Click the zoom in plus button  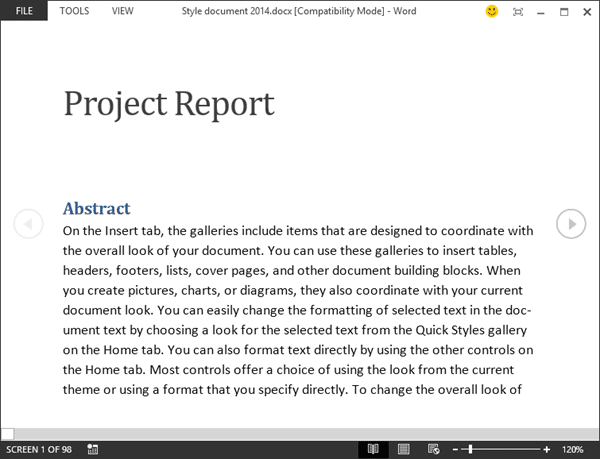546,450
